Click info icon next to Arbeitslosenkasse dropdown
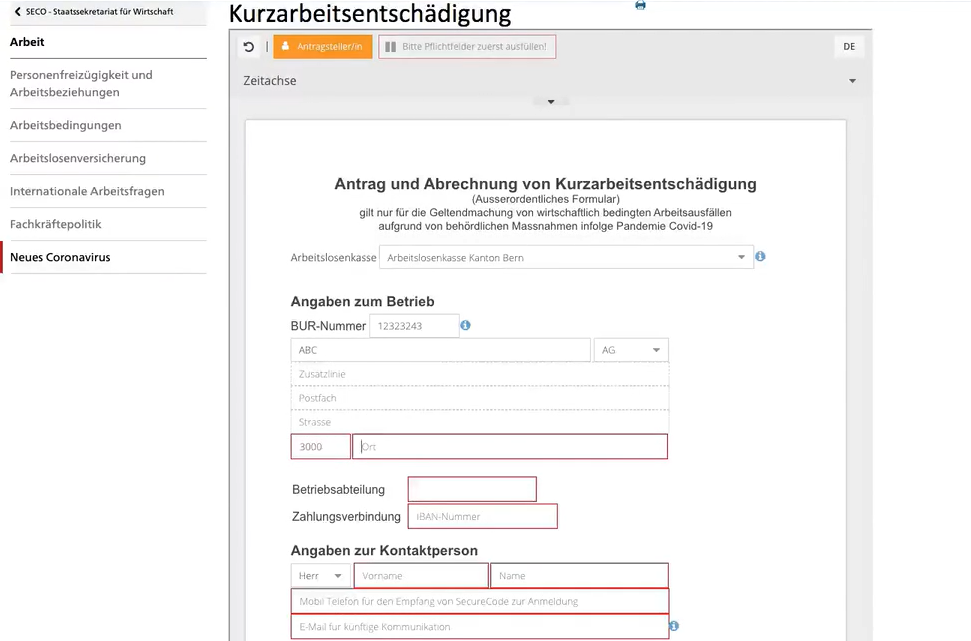Image resolution: width=971 pixels, height=641 pixels. click(760, 257)
